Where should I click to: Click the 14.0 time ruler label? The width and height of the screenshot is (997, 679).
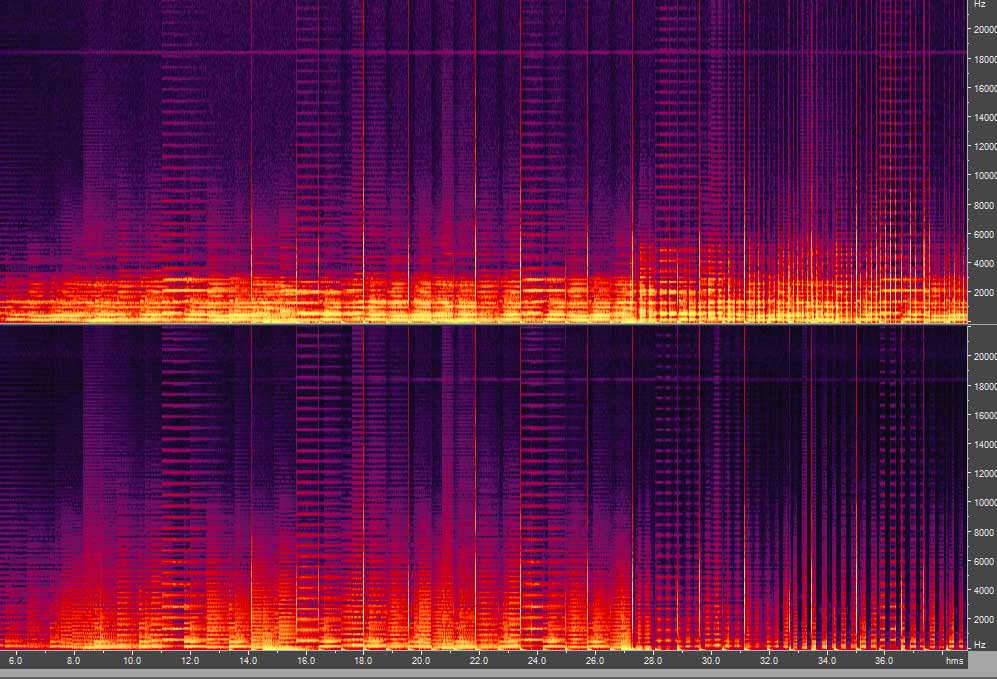coord(248,661)
